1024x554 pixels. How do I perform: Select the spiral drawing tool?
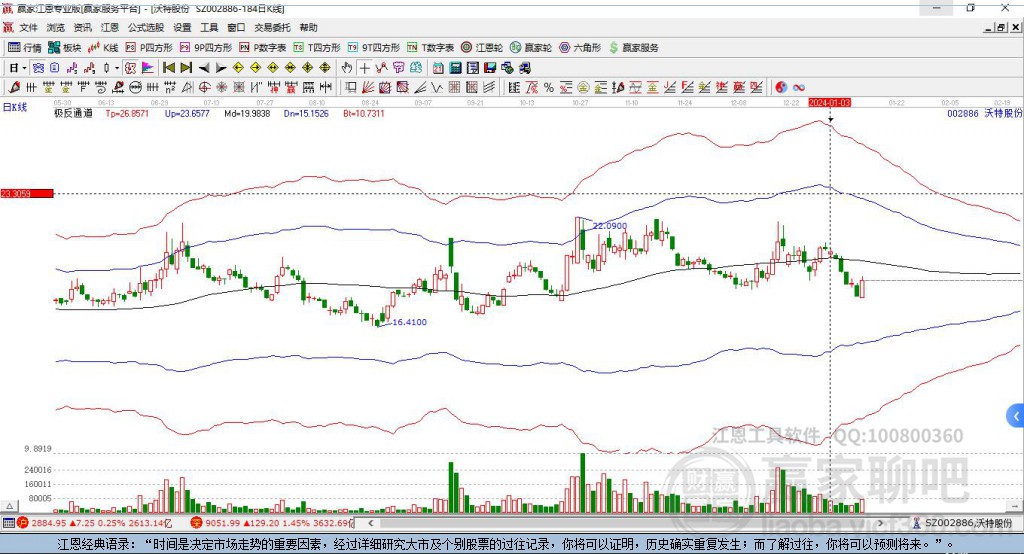101,87
